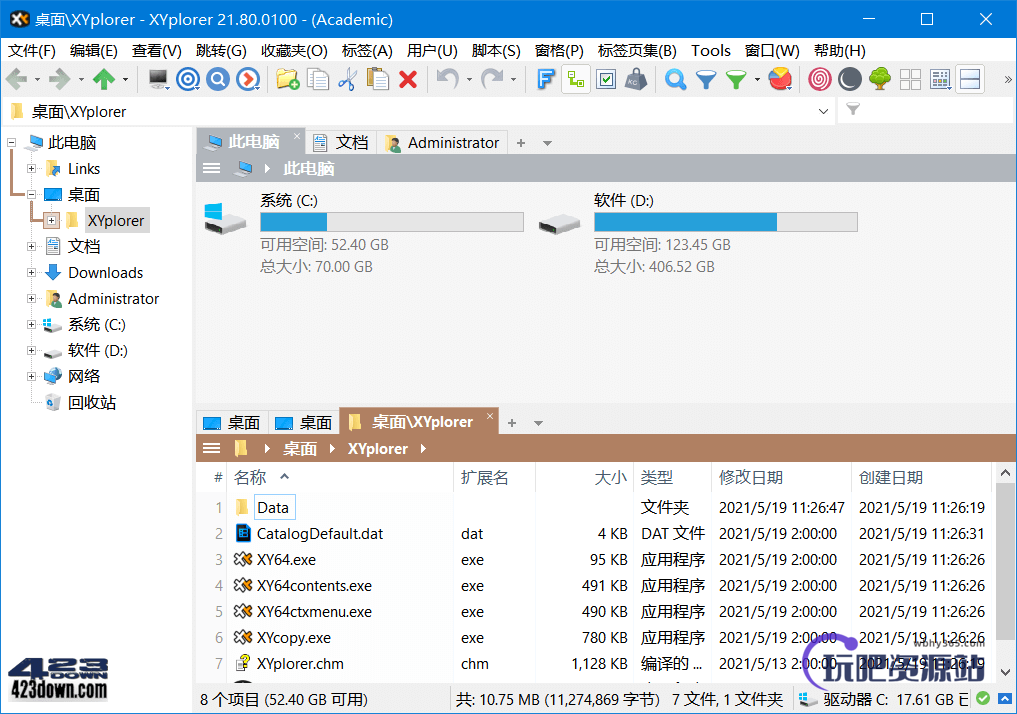Open the Drives computer monitor icon

[158, 80]
